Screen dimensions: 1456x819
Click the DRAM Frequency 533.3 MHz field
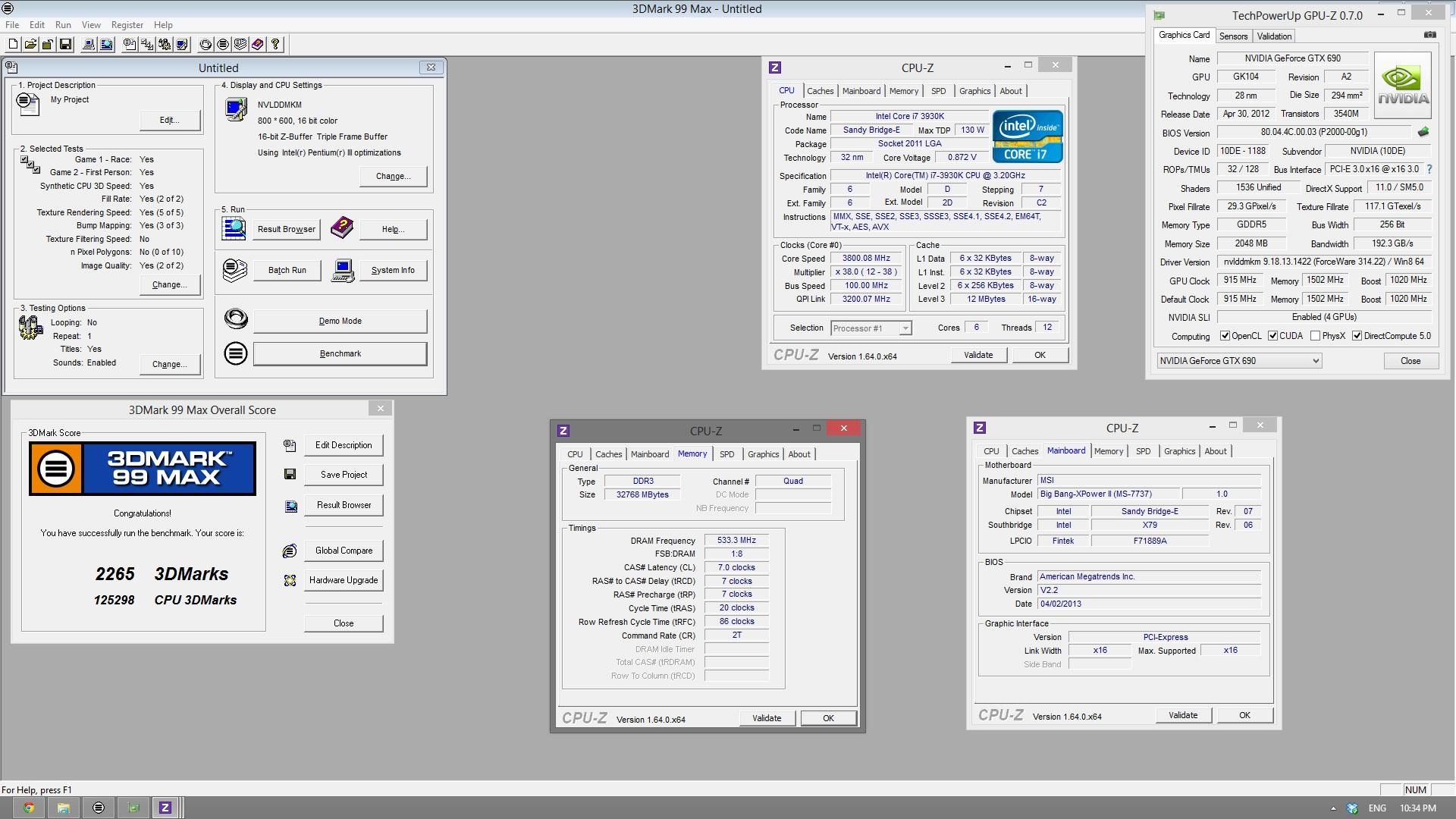736,541
